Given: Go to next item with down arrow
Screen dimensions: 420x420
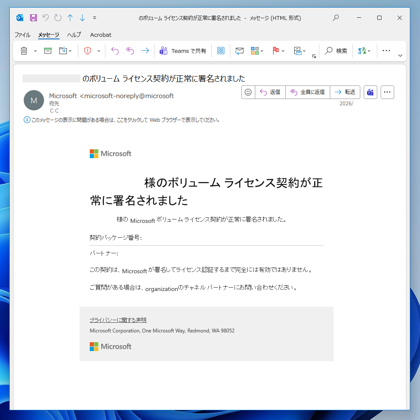Looking at the screenshot, I should pos(82,18).
